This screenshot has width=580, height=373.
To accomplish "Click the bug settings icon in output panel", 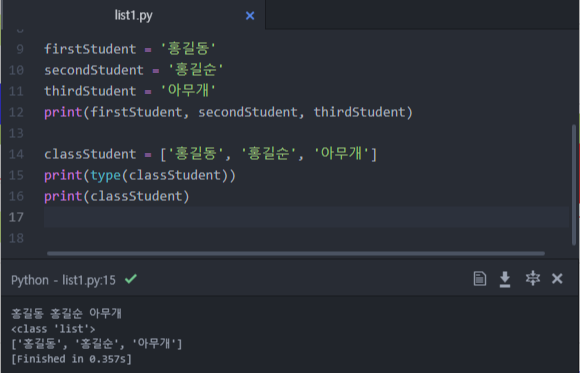I will tap(533, 278).
